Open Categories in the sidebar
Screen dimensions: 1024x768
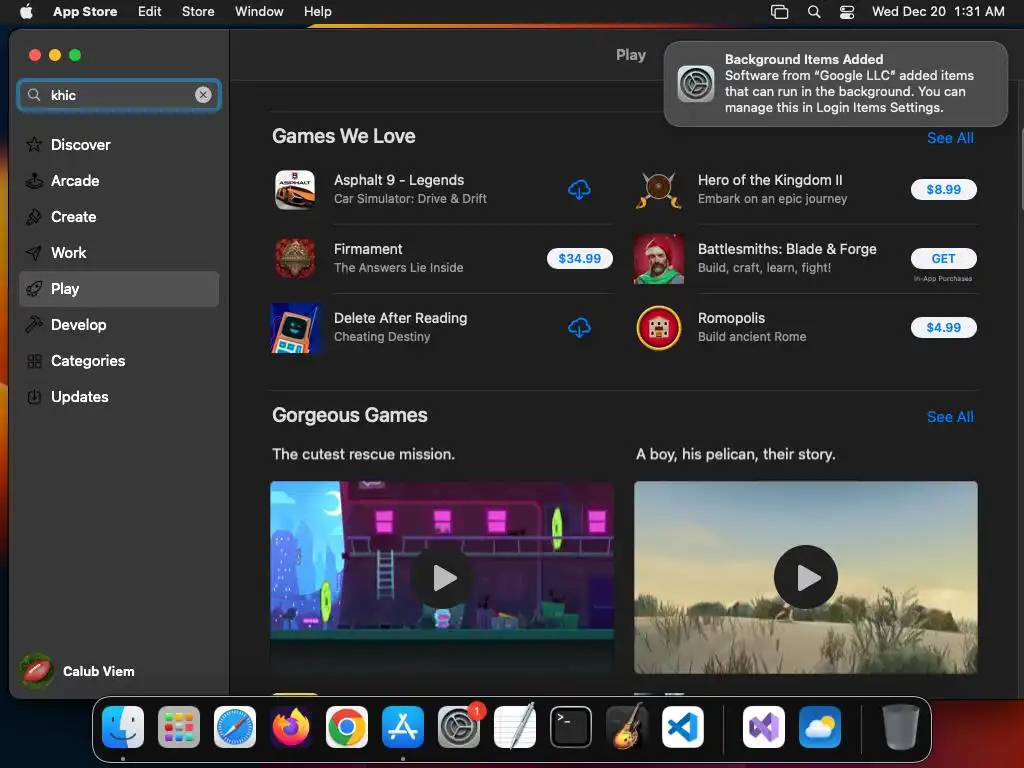tap(119, 360)
